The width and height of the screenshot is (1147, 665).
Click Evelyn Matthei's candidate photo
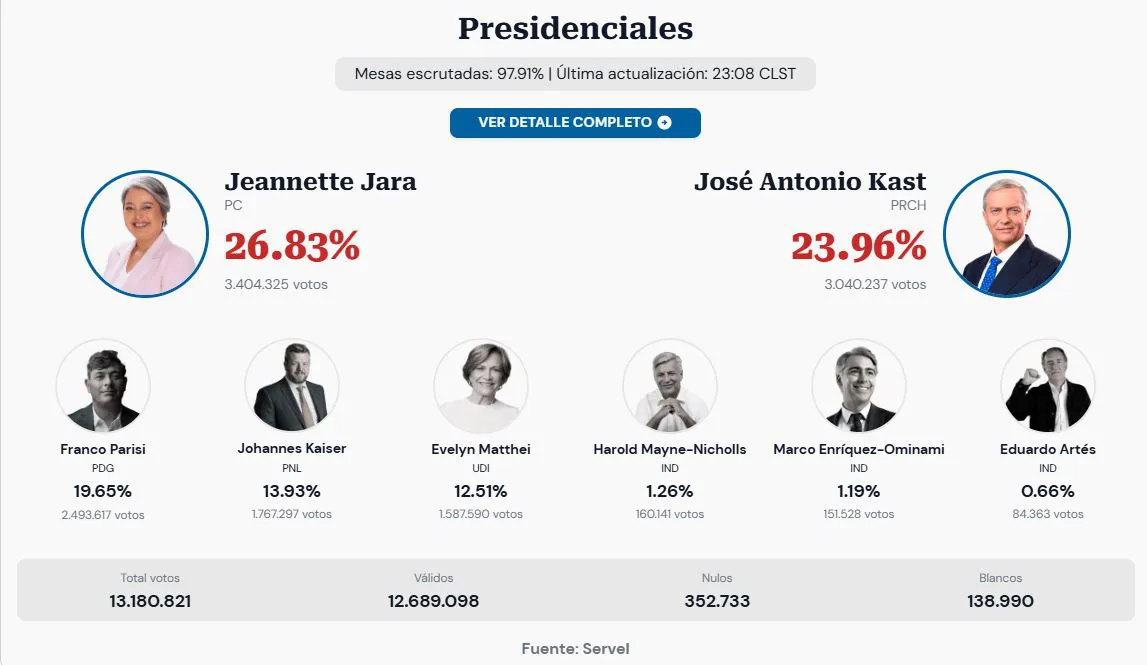click(x=480, y=386)
